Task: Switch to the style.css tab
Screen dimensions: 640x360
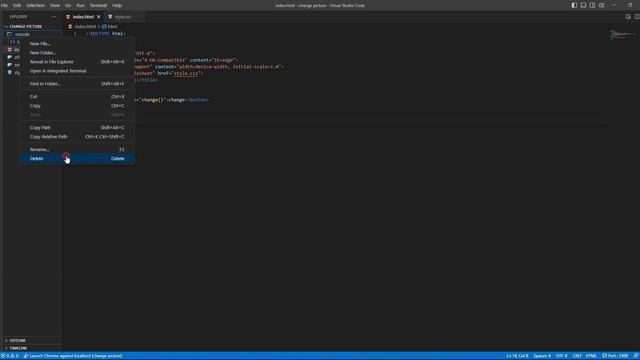Action: tap(123, 17)
